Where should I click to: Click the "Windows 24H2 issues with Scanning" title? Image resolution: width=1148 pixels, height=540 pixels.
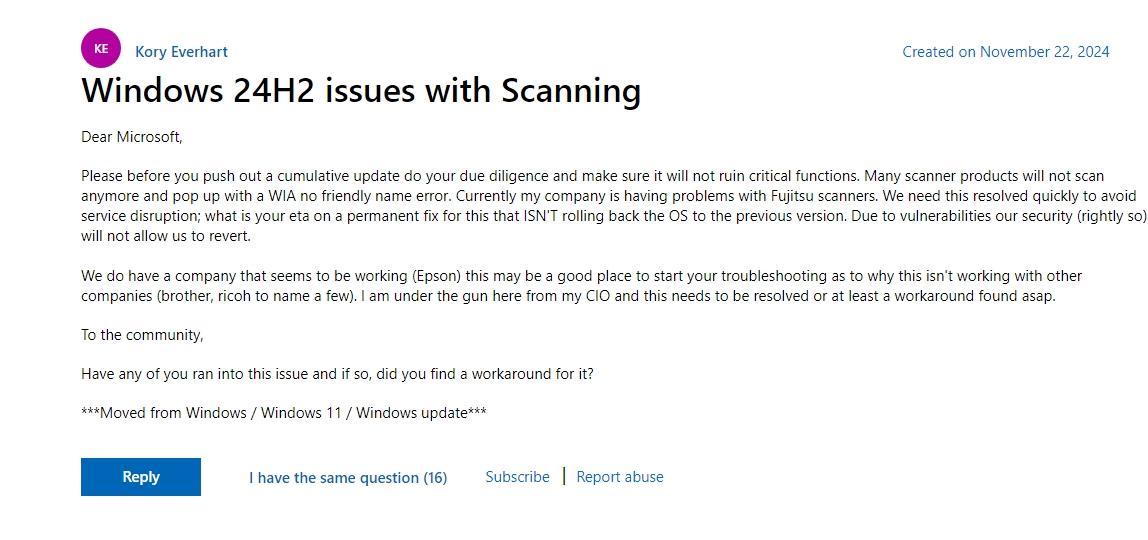[x=361, y=90]
